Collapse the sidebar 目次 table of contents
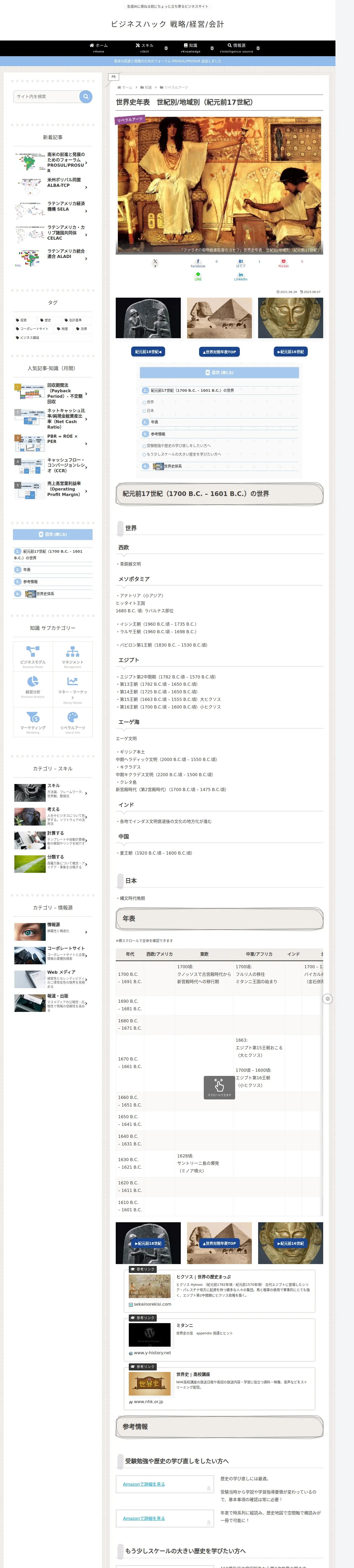The width and height of the screenshot is (354, 1568). coord(53,534)
